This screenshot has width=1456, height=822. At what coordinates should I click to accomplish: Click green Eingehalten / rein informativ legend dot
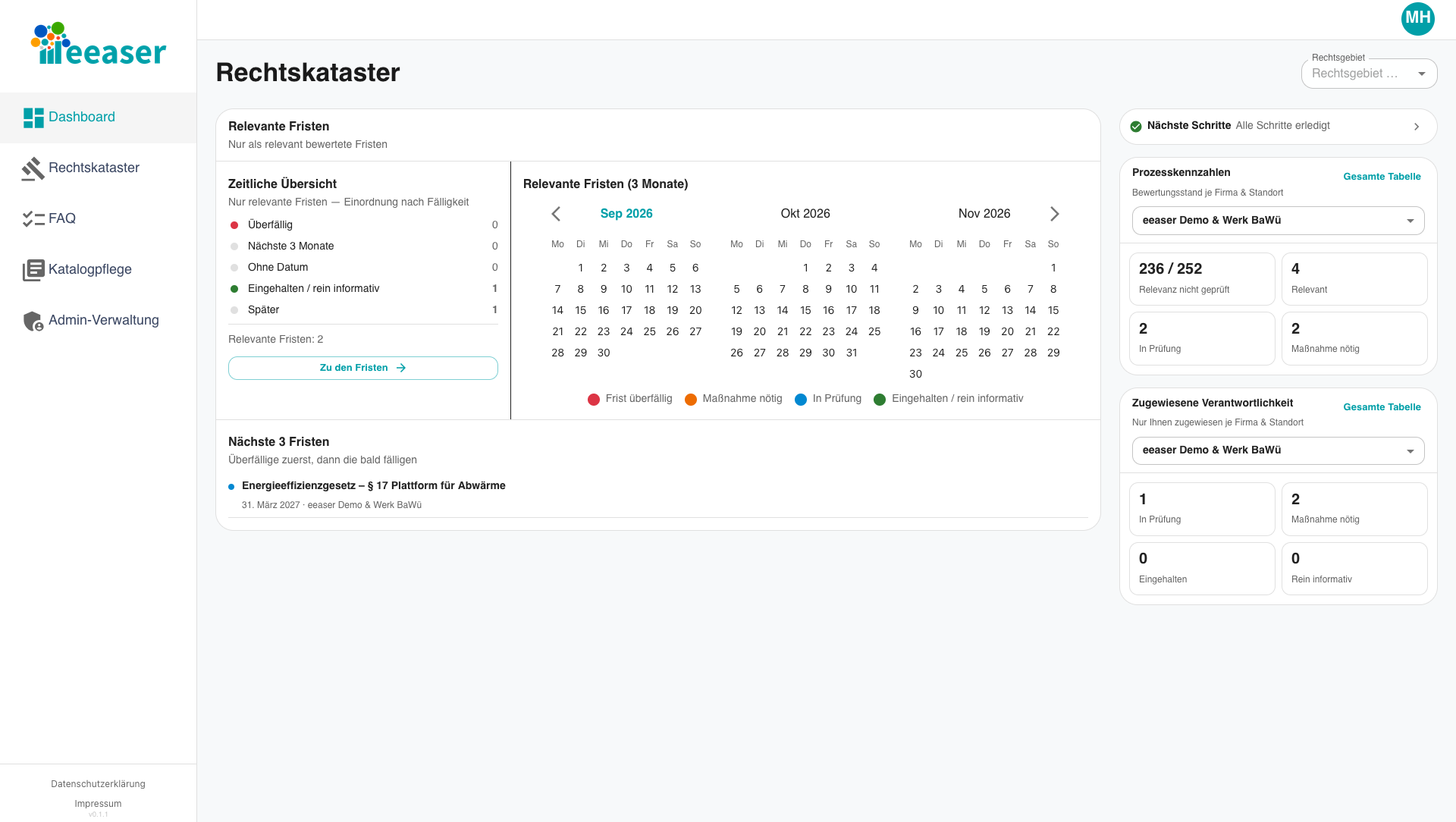tap(880, 400)
